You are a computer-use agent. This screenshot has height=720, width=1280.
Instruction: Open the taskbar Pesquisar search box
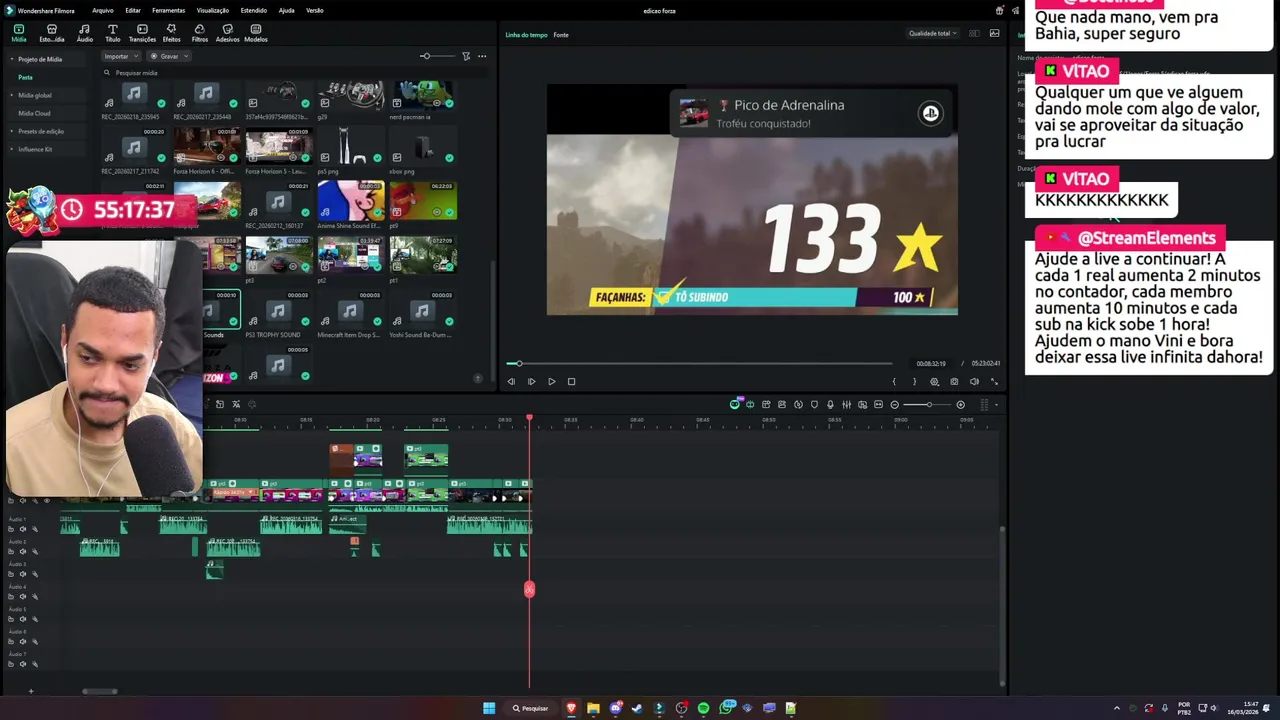(531, 708)
